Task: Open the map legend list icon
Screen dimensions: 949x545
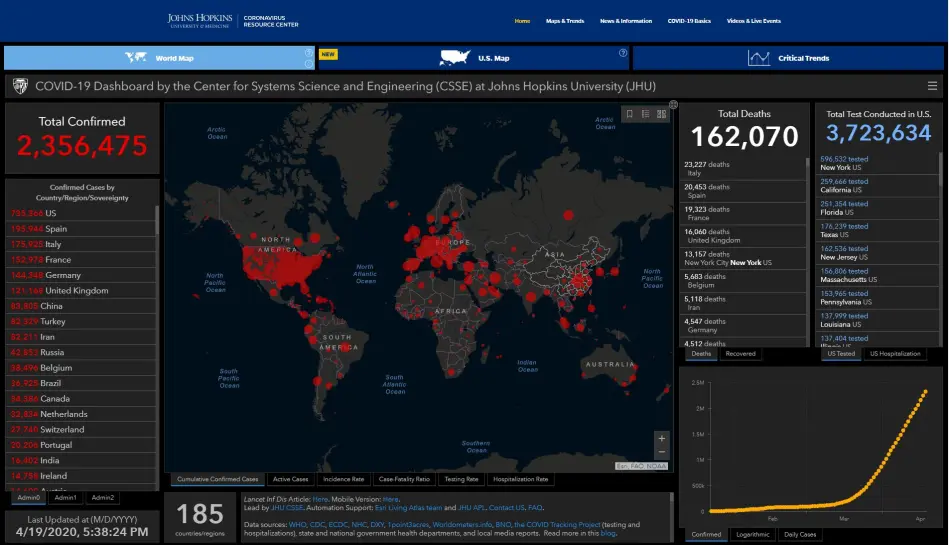Action: tap(646, 114)
